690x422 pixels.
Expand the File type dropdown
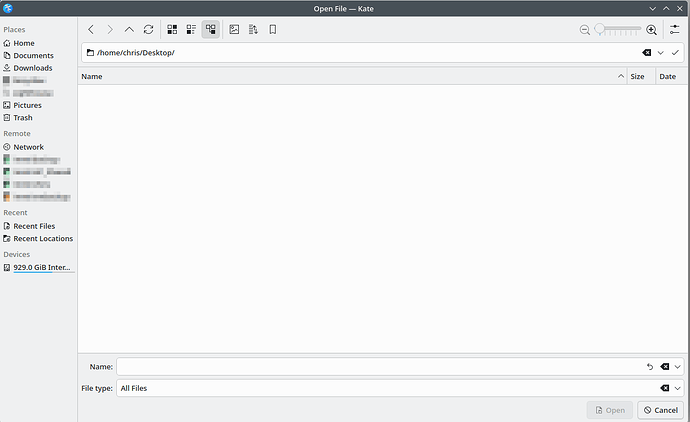click(x=677, y=388)
